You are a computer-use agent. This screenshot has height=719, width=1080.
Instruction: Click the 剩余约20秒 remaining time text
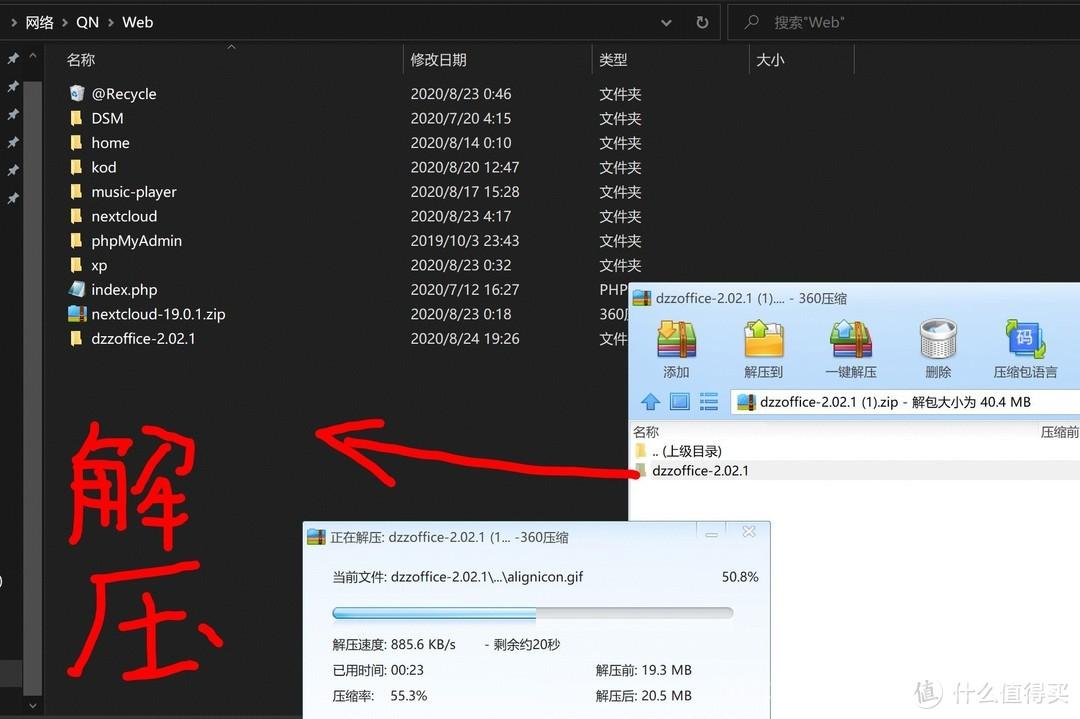tap(527, 644)
